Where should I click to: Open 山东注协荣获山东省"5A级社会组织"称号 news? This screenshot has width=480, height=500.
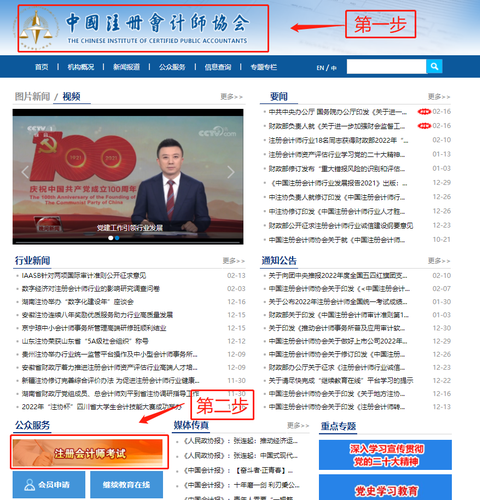click(85, 341)
